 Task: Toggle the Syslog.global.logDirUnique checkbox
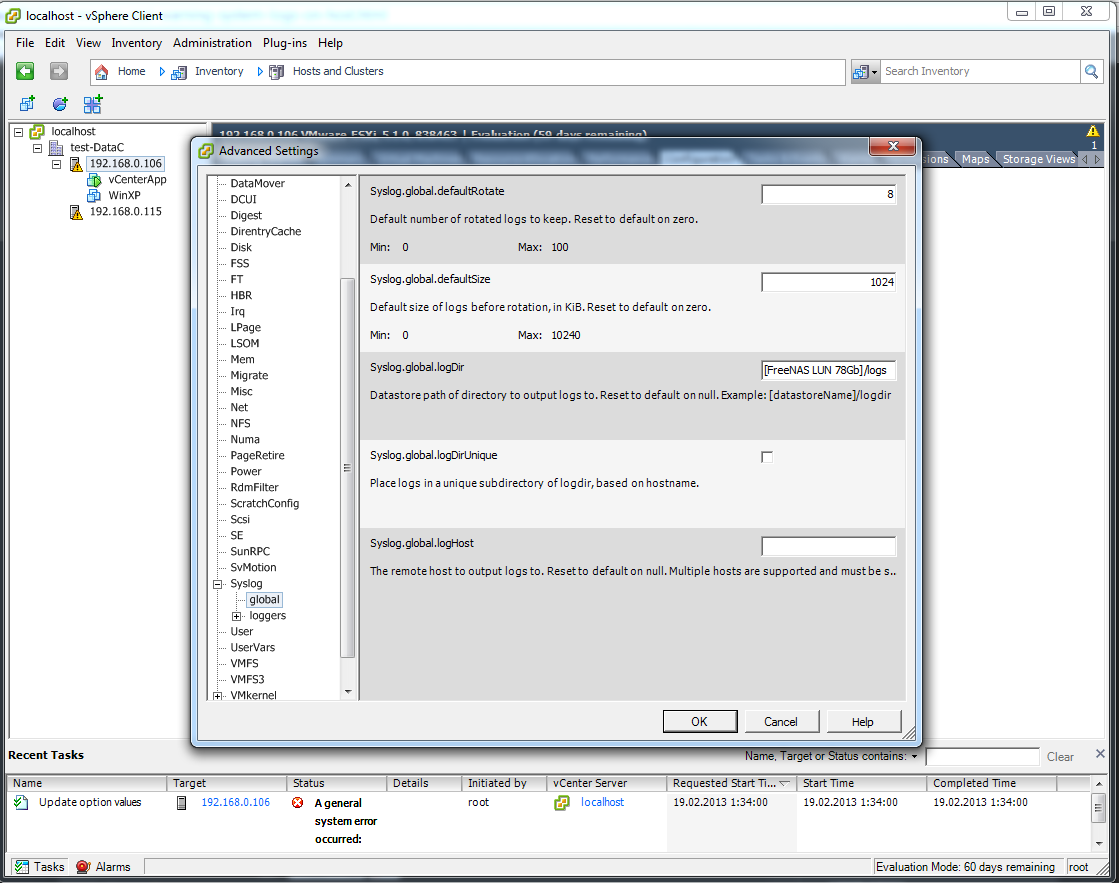click(x=767, y=457)
